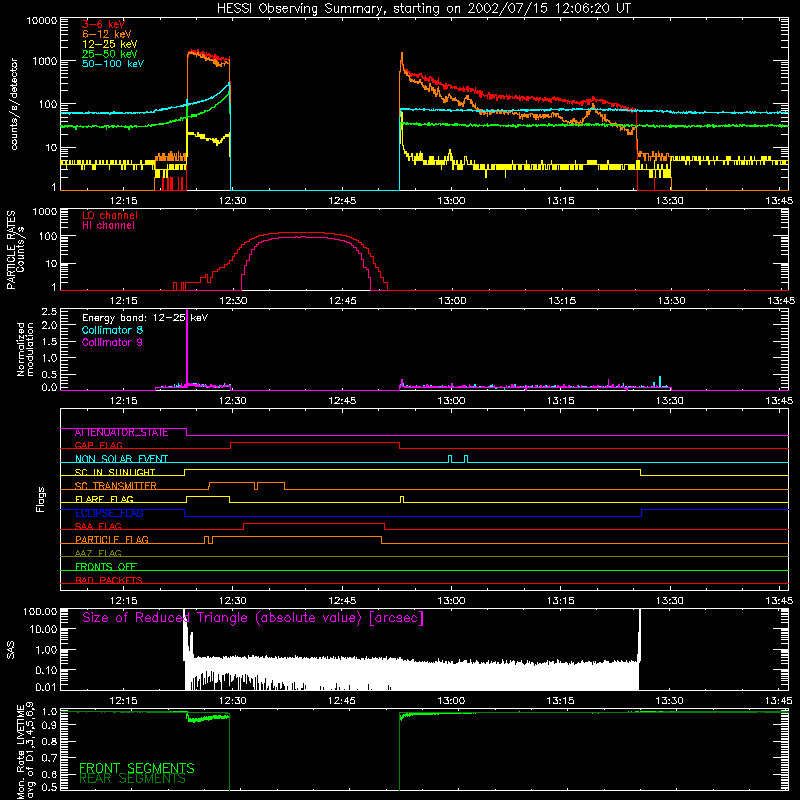Image resolution: width=800 pixels, height=800 pixels.
Task: Click the vertical Flags axis label
Action: [40, 500]
